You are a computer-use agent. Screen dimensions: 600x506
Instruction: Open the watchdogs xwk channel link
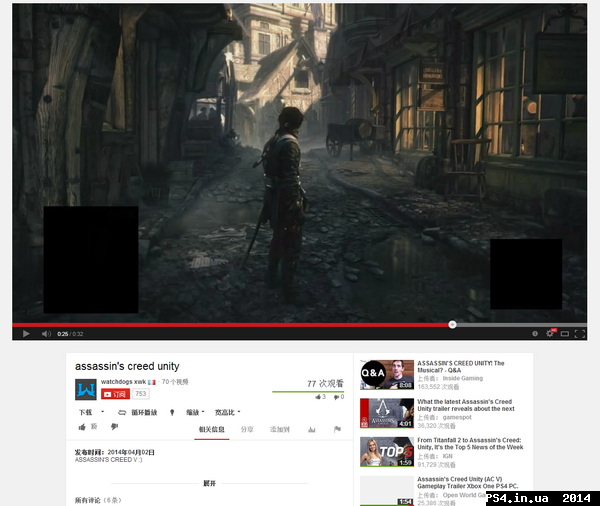(x=123, y=382)
